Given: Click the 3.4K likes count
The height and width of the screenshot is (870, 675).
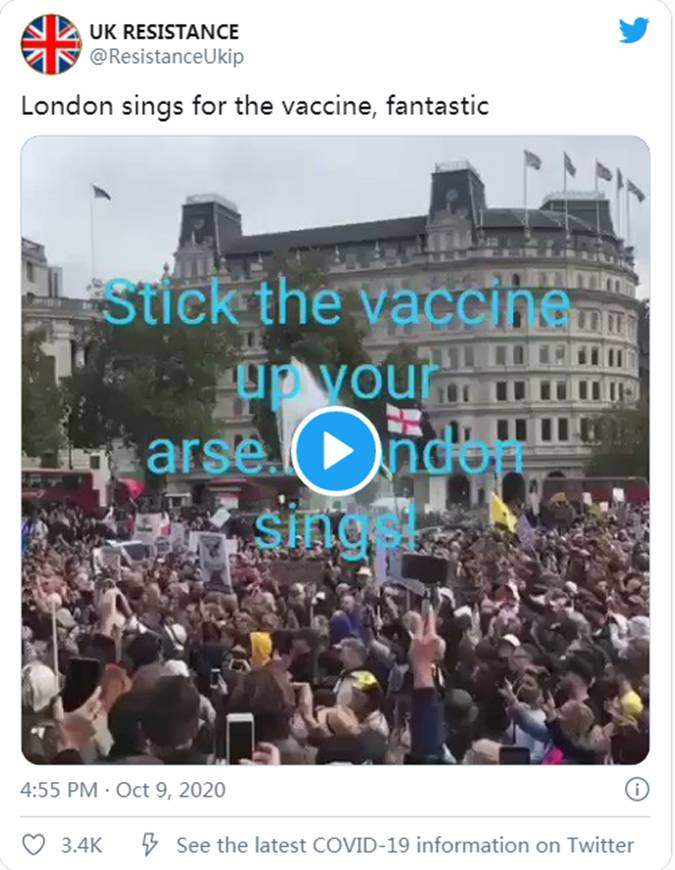Looking at the screenshot, I should coord(81,845).
